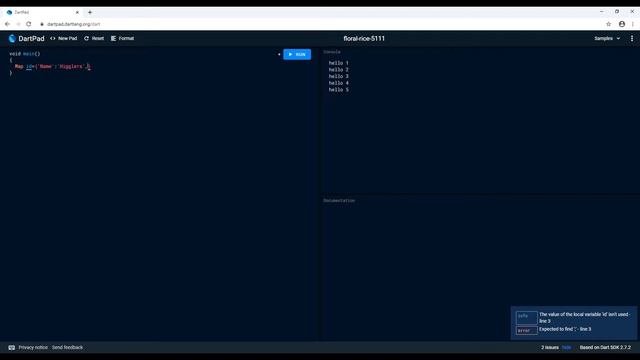This screenshot has height=360, width=640.
Task: Bookmark this page with star icon
Action: (x=609, y=24)
